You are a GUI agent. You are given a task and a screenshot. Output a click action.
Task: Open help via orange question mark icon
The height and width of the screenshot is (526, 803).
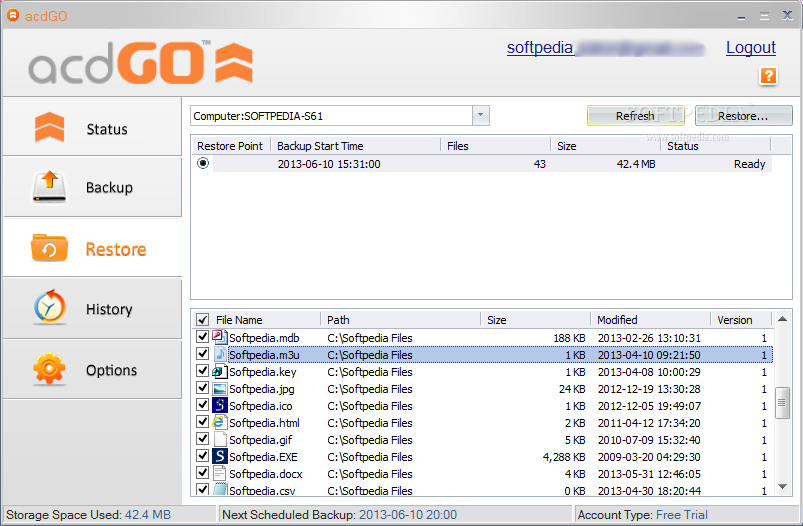click(x=768, y=76)
